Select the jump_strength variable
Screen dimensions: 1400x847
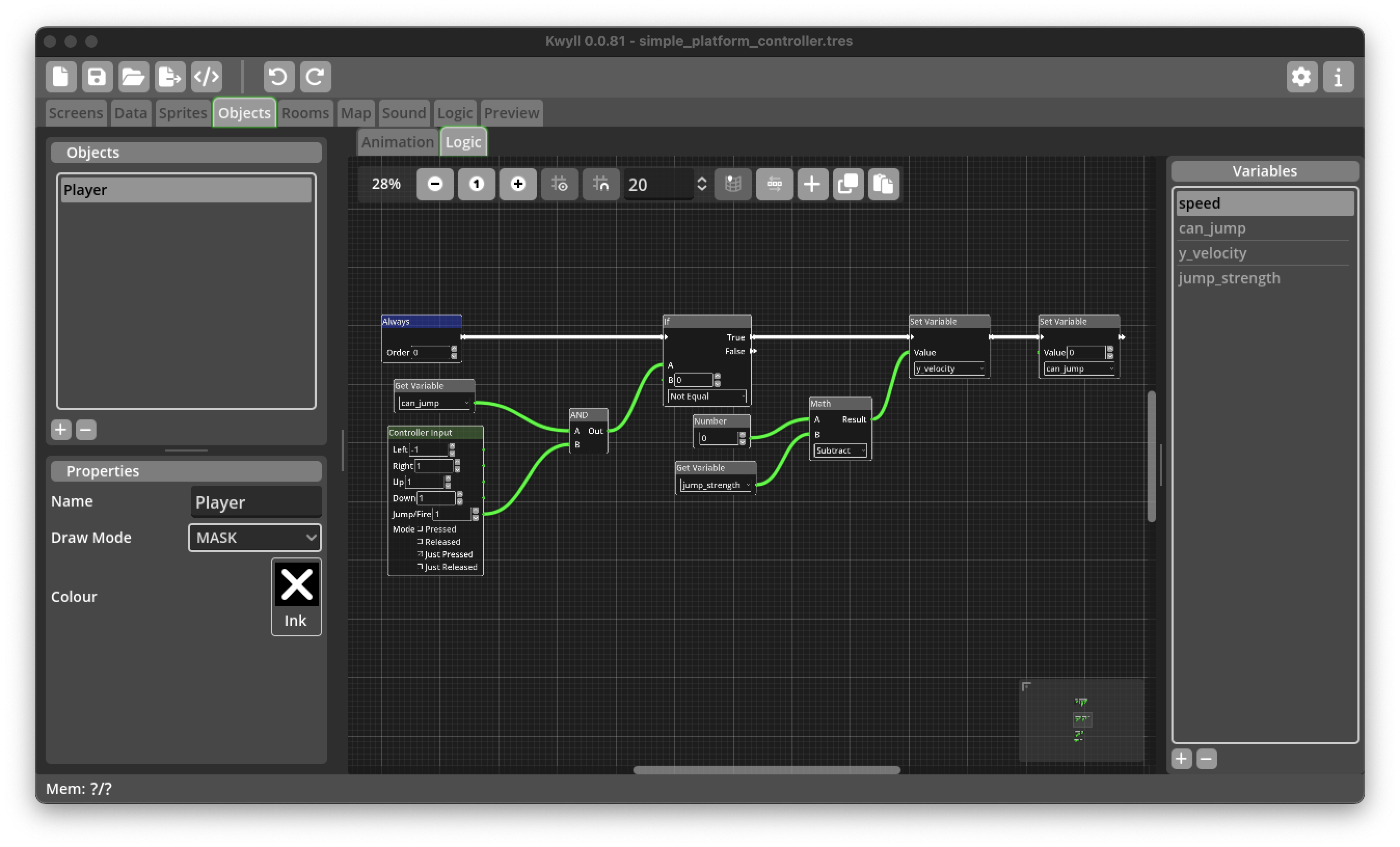[1229, 278]
